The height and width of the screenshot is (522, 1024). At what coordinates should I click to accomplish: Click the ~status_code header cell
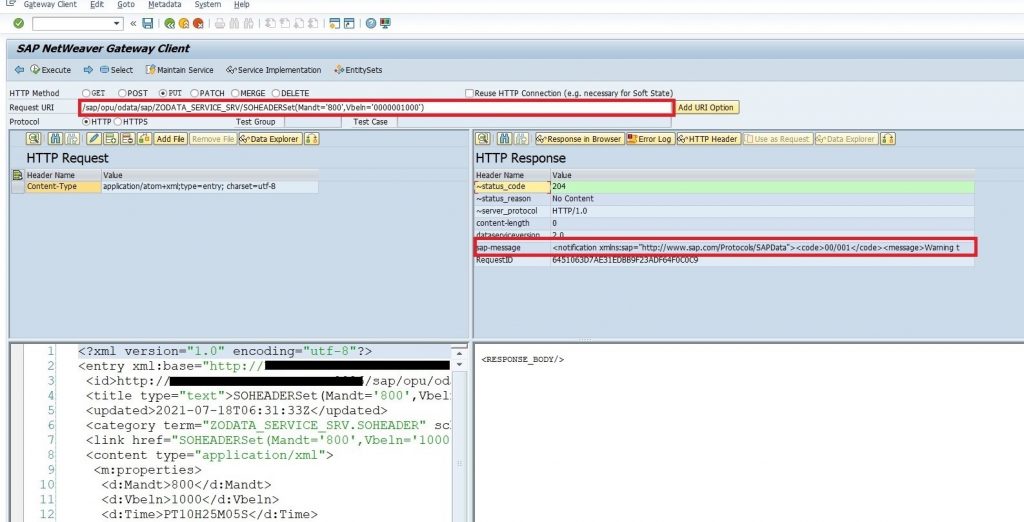click(513, 186)
